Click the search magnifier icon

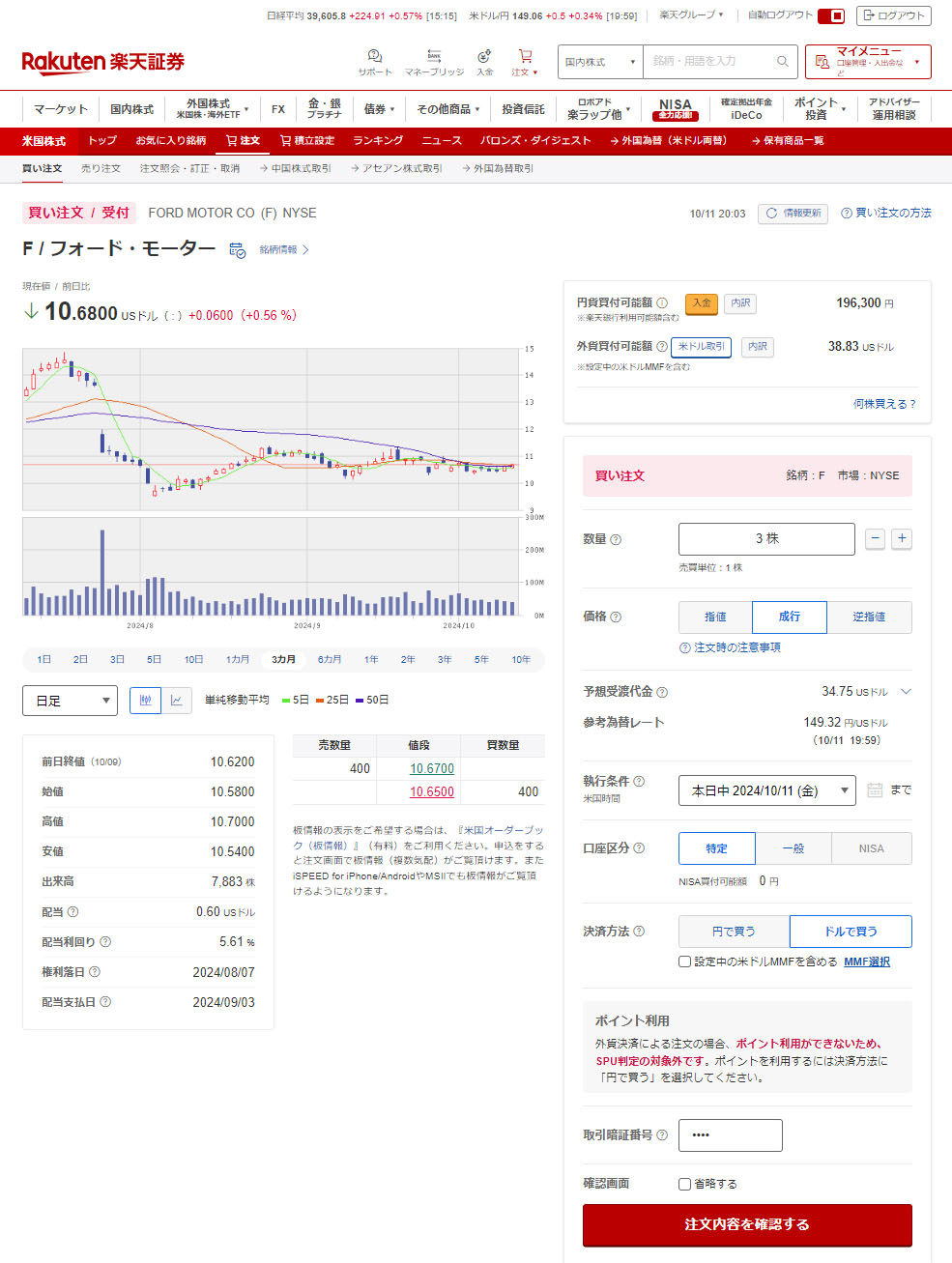[x=782, y=62]
